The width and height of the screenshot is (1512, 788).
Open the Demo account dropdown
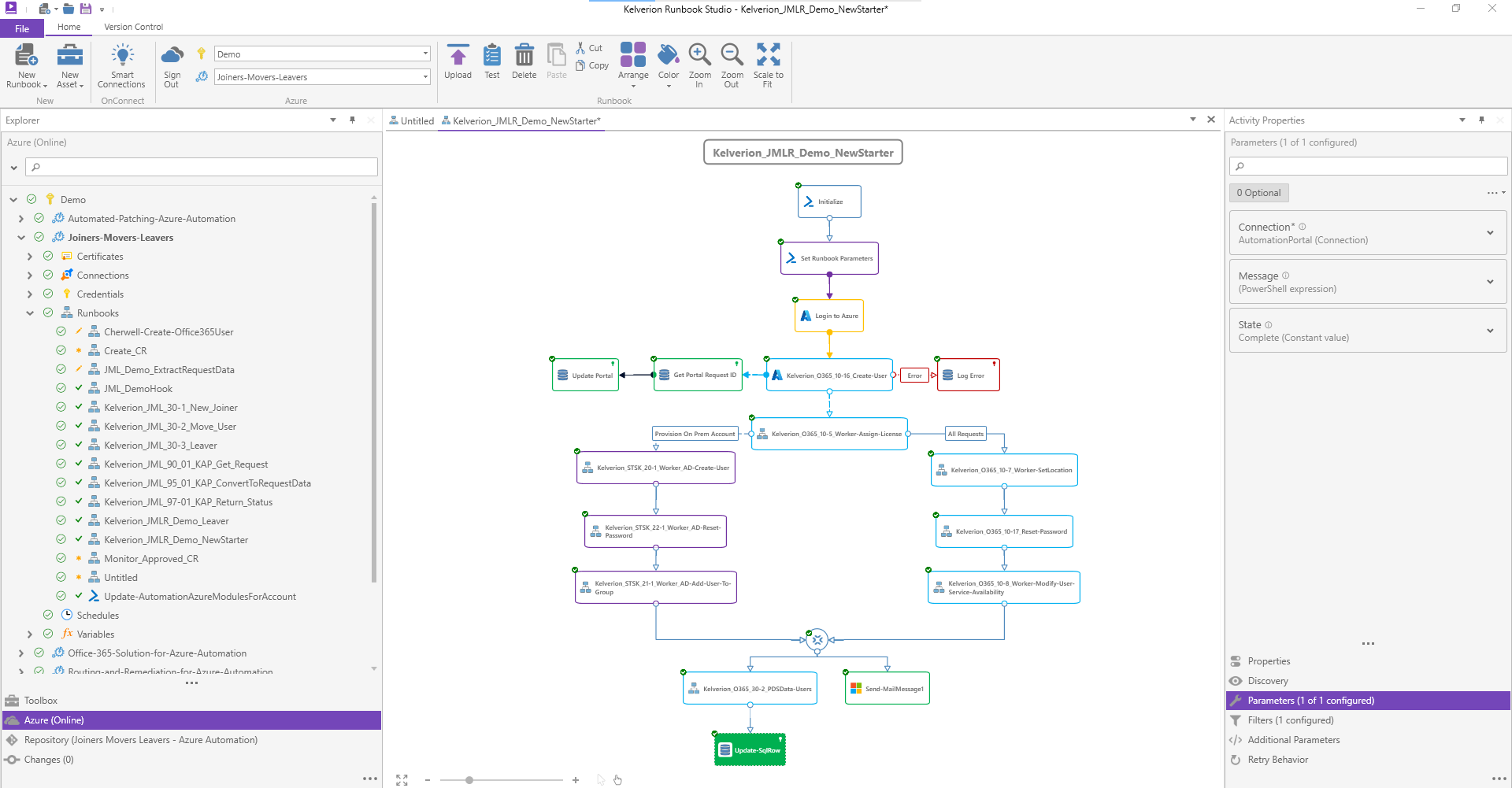tap(425, 54)
